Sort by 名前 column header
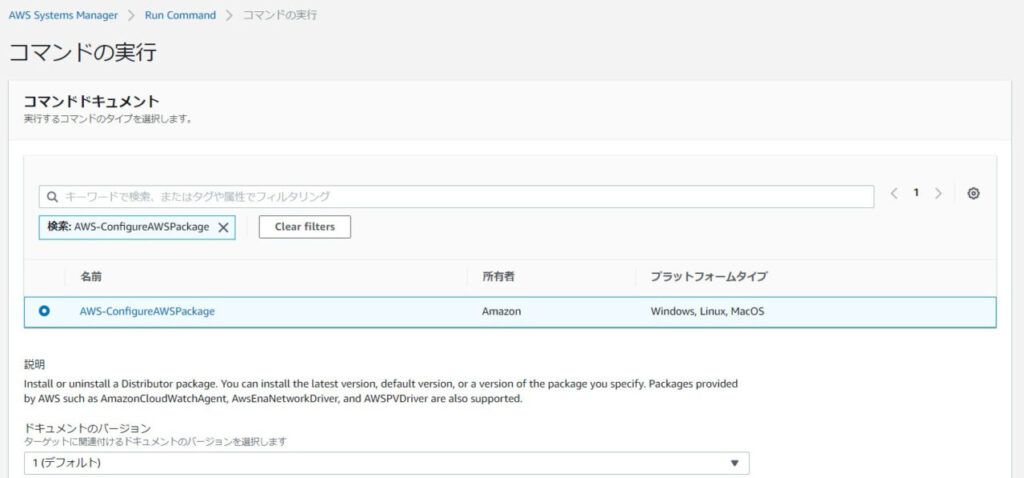The image size is (1024, 478). 91,277
